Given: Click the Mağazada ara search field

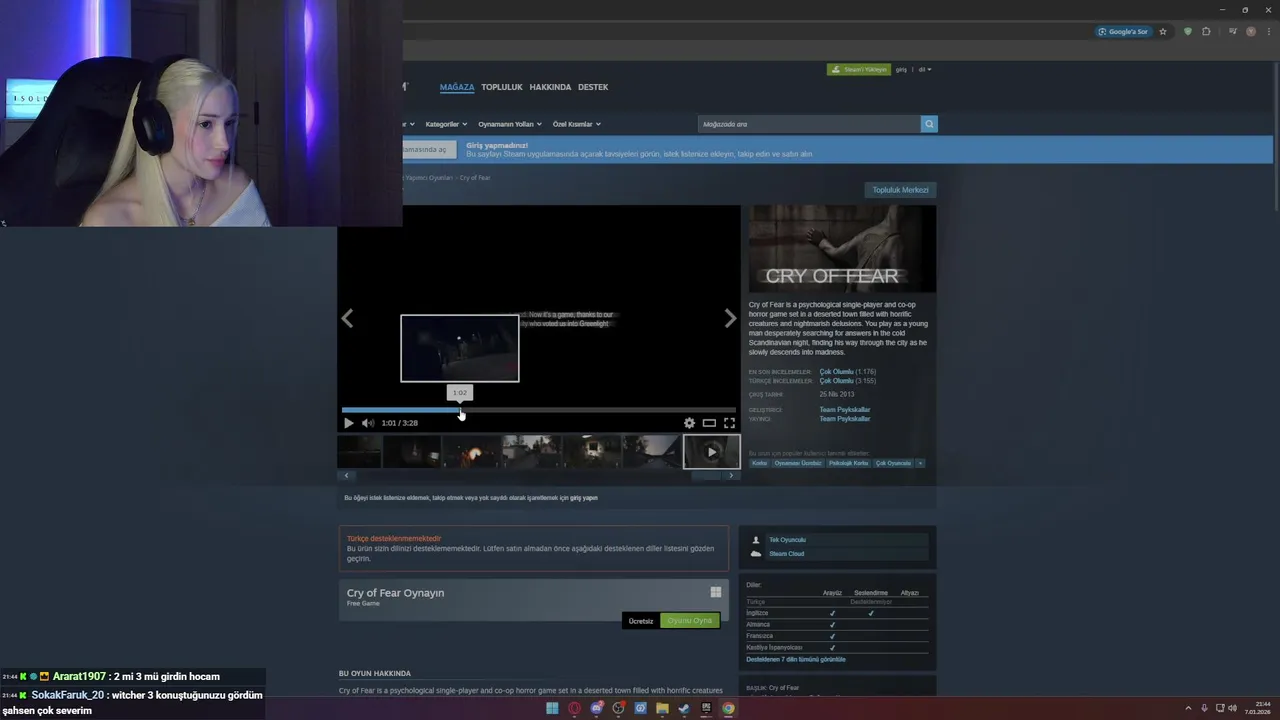Looking at the screenshot, I should pos(808,124).
